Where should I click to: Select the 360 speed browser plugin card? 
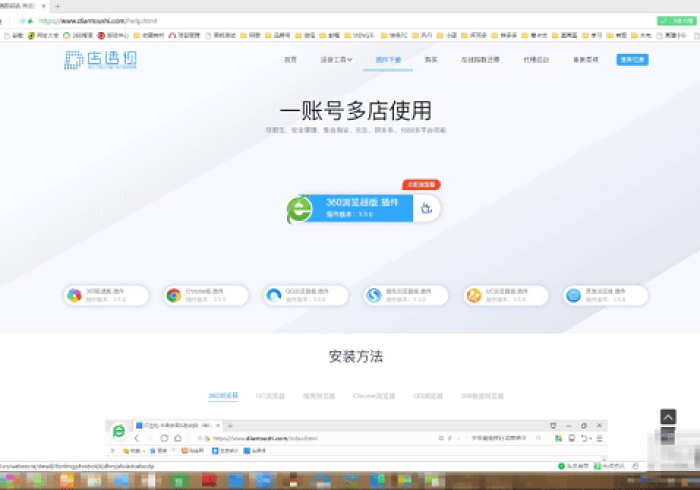click(x=106, y=295)
